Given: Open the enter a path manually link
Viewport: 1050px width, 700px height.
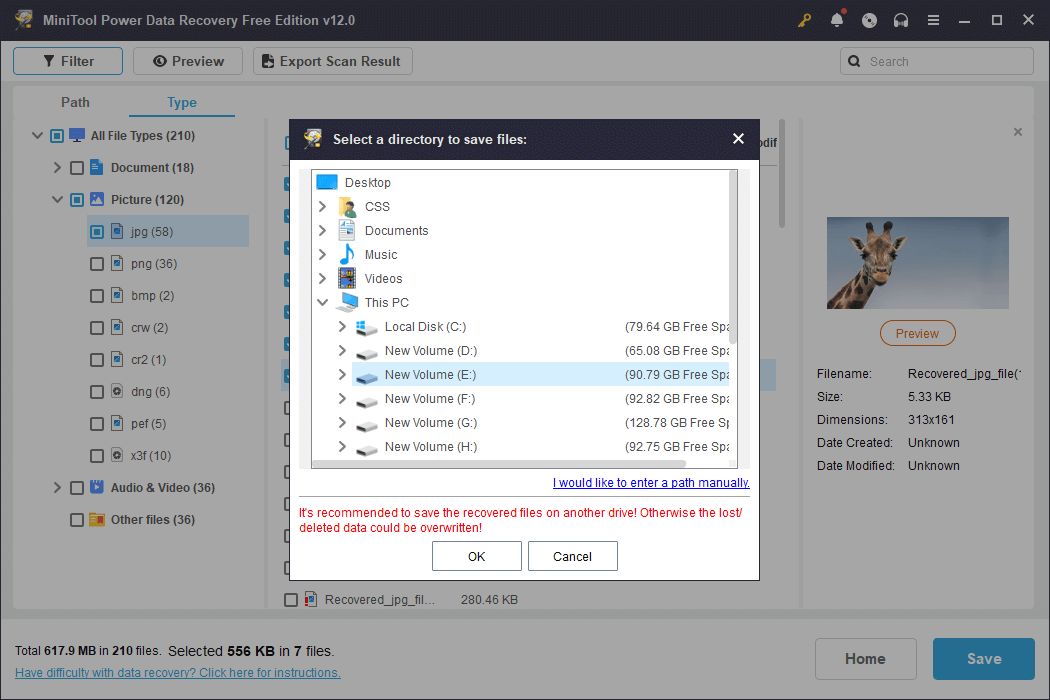Looking at the screenshot, I should point(651,482).
